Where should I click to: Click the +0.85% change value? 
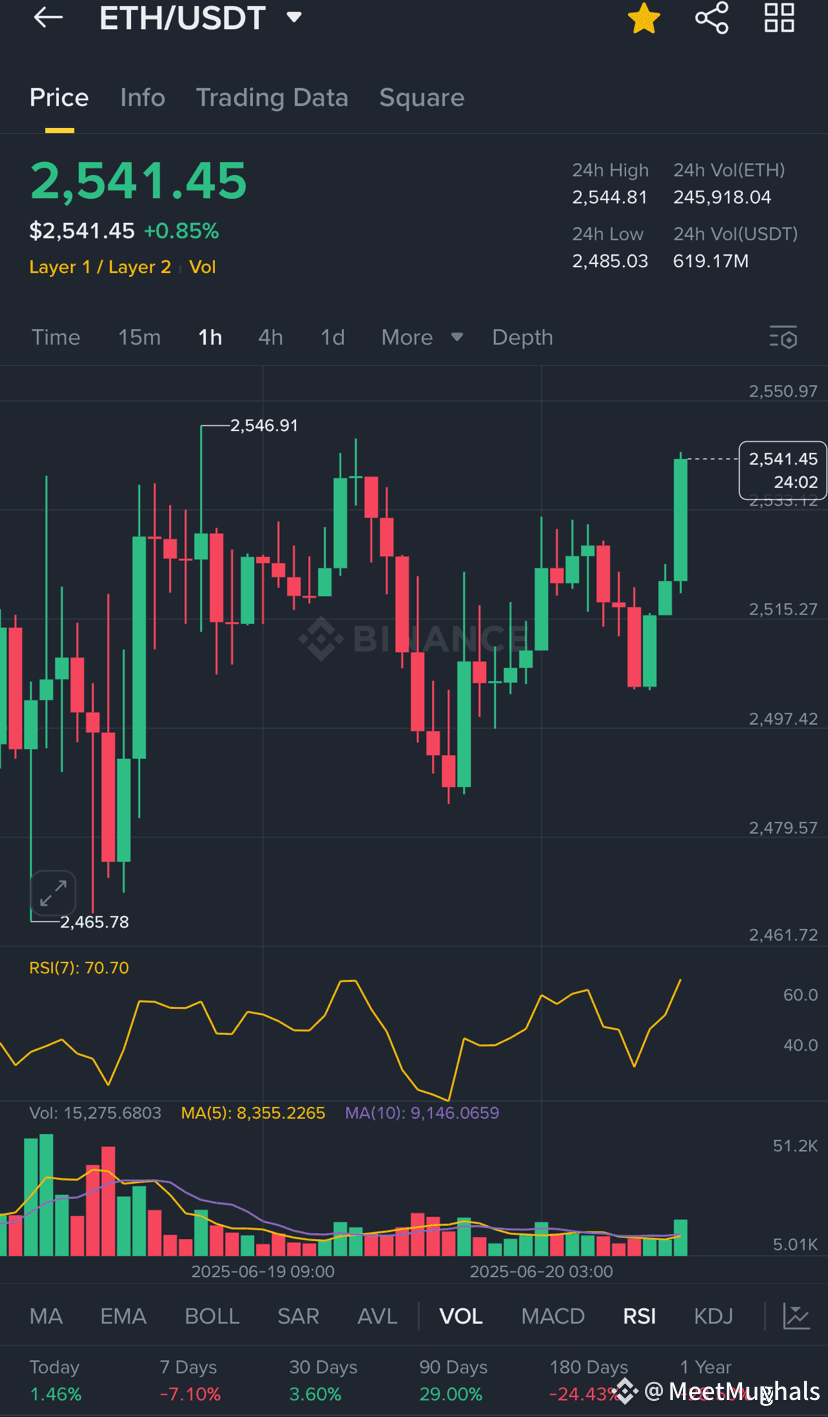coord(181,231)
